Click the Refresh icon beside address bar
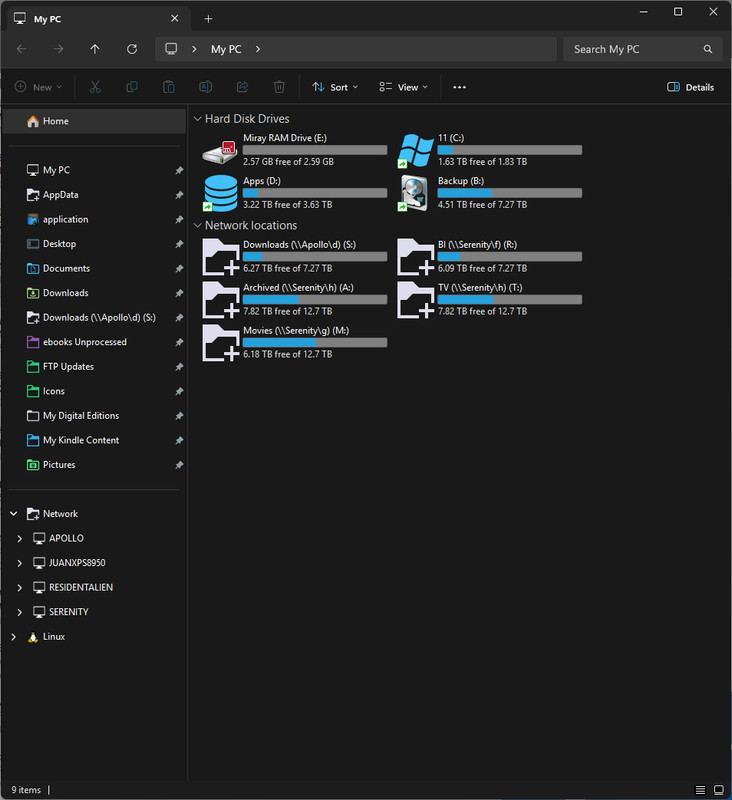 132,49
